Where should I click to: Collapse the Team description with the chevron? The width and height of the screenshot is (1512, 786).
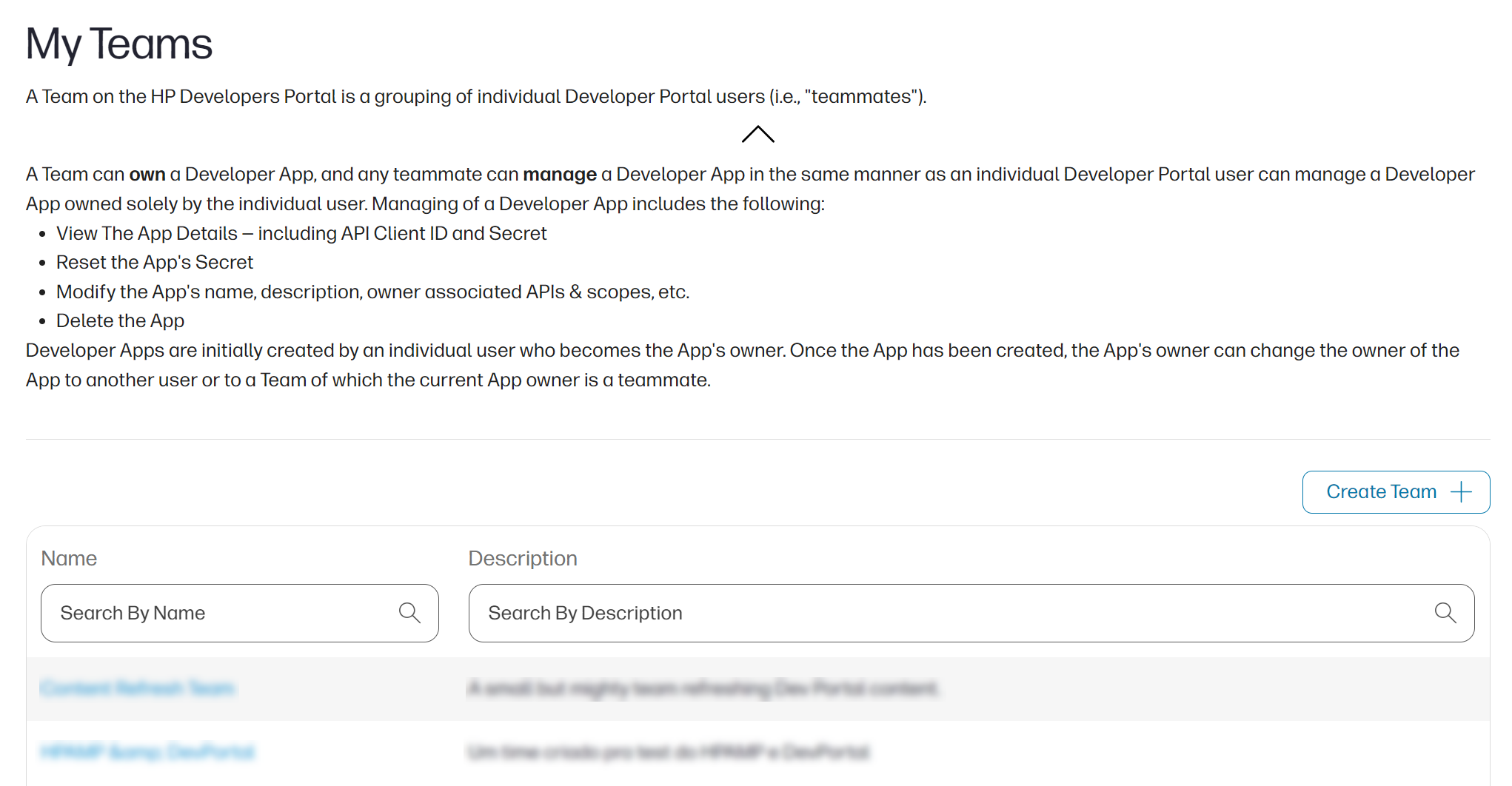point(757,135)
